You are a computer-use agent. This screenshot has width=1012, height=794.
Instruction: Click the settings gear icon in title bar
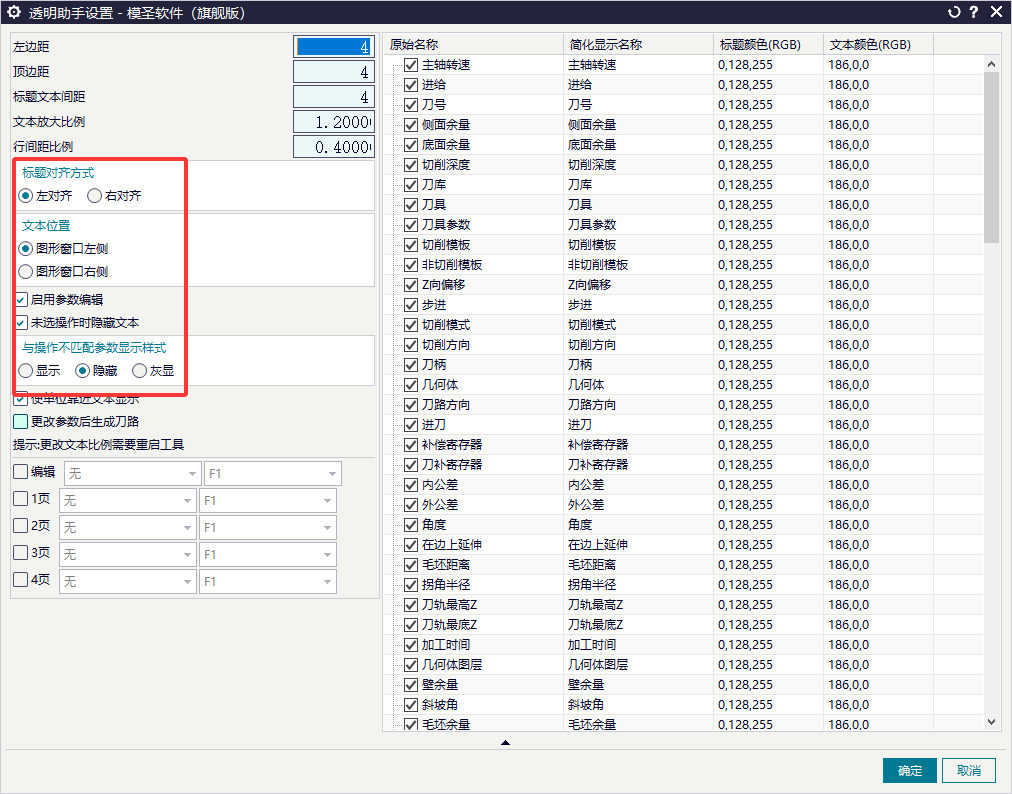[x=14, y=12]
